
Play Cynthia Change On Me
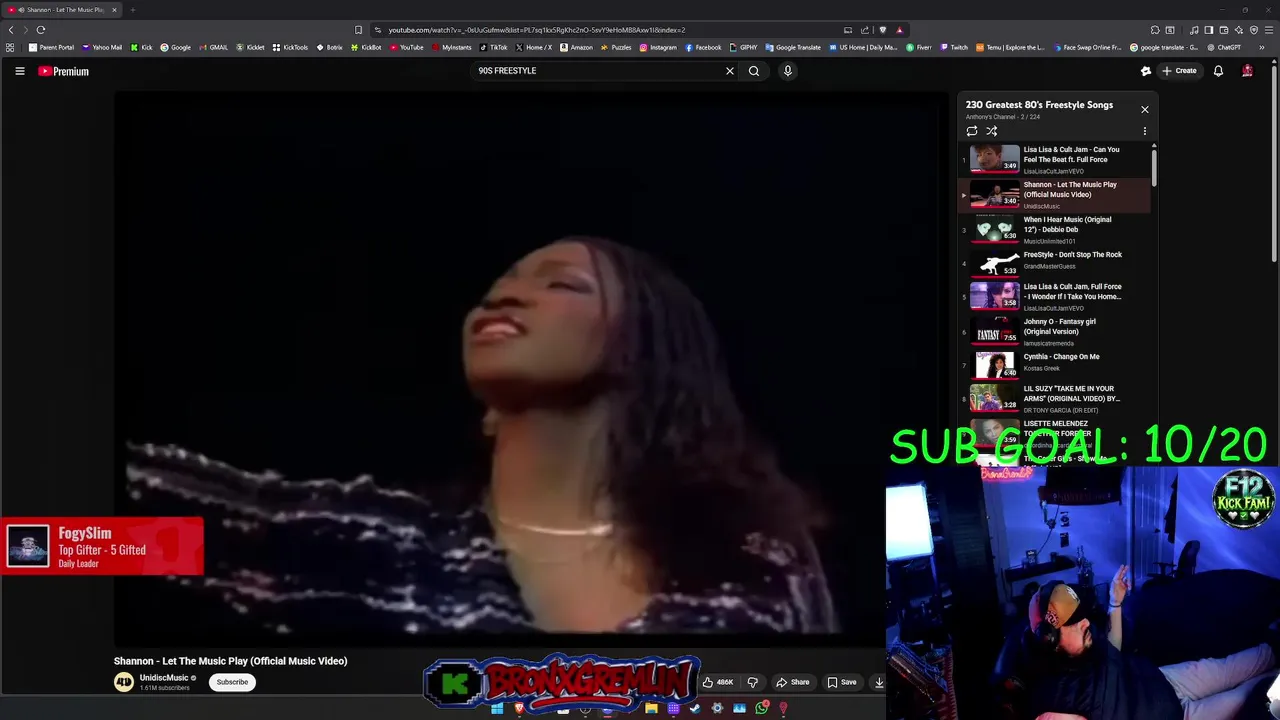click(1055, 364)
